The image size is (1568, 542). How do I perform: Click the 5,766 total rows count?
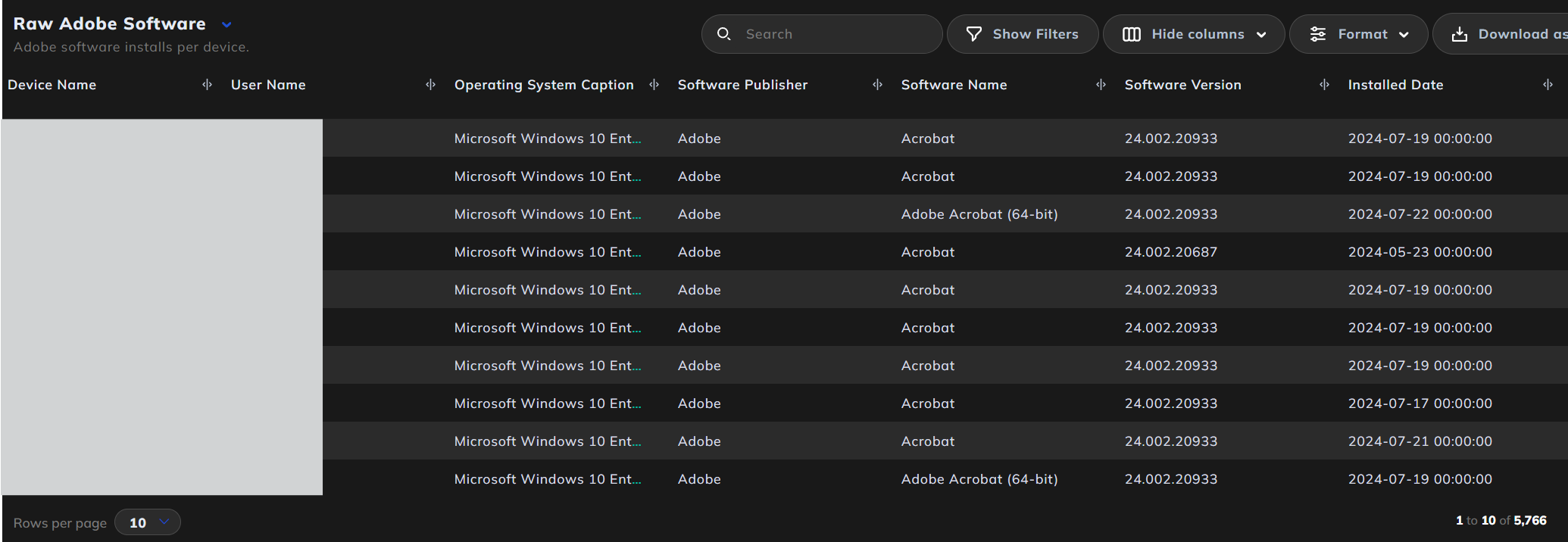point(1530,521)
